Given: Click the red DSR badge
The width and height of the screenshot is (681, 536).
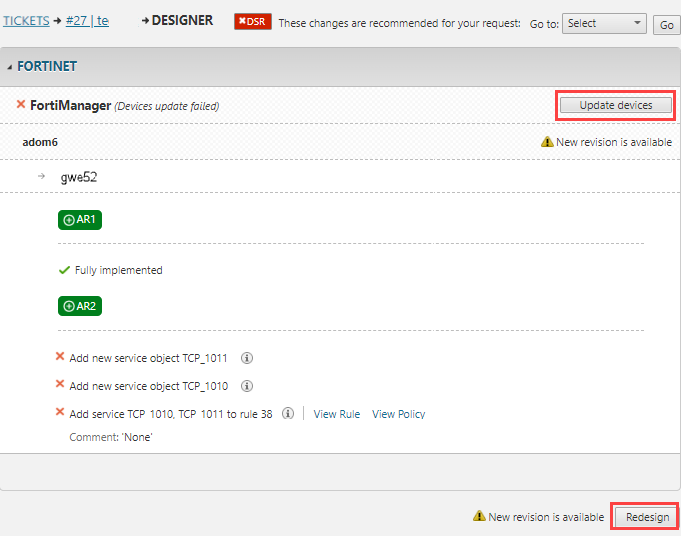Looking at the screenshot, I should pyautogui.click(x=253, y=21).
